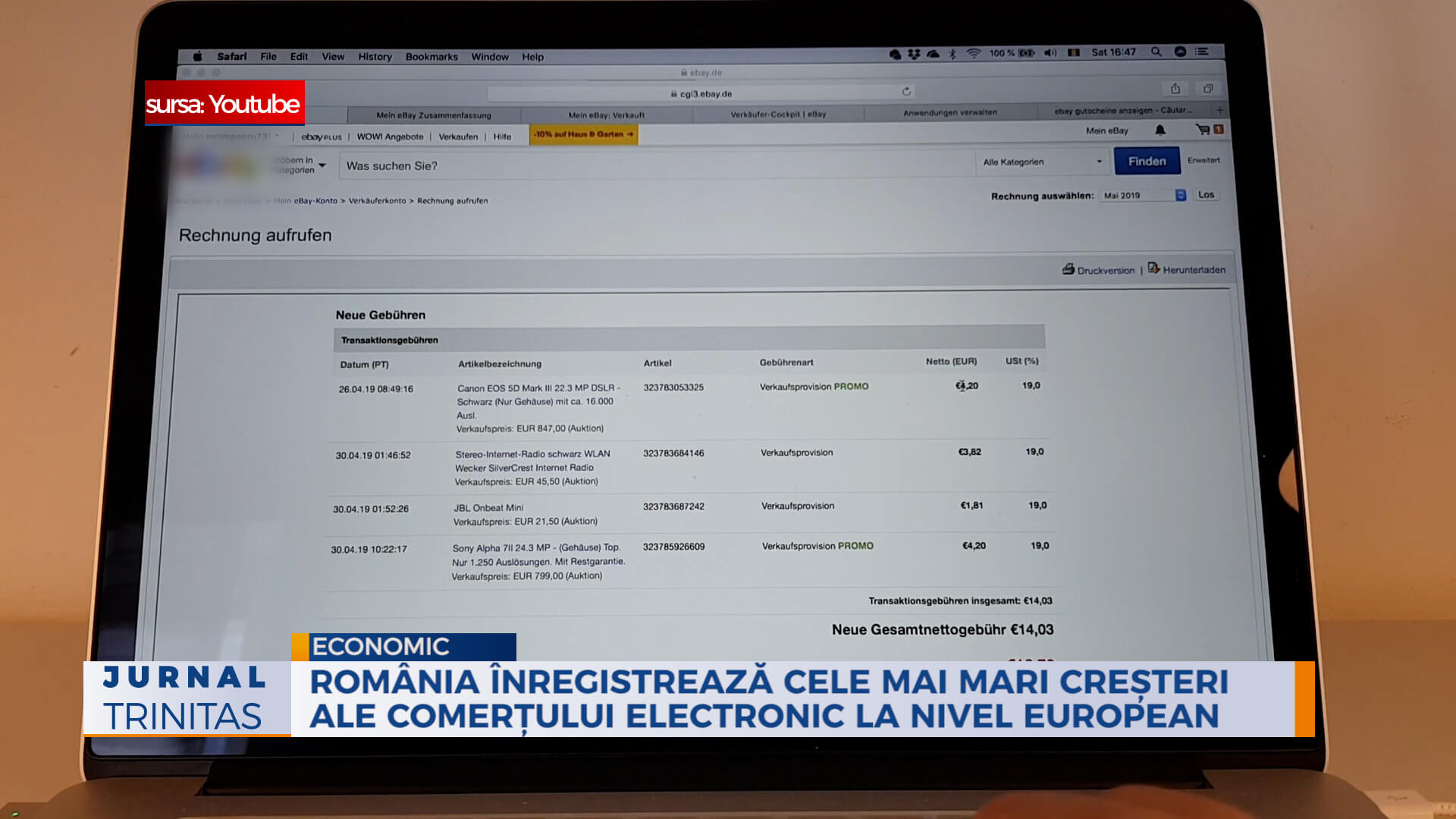
Task: Click article number 323783684146
Action: click(x=673, y=453)
